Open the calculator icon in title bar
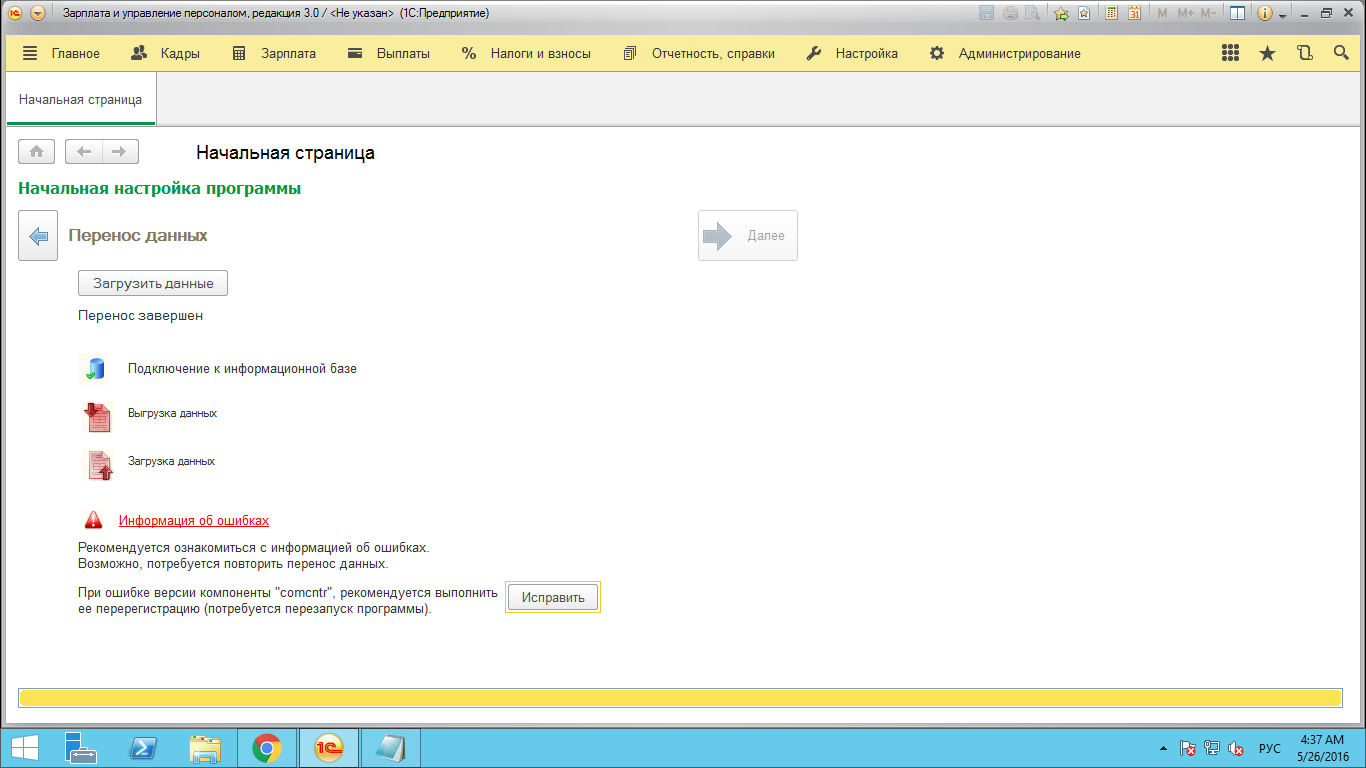1366x768 pixels. click(x=1111, y=13)
